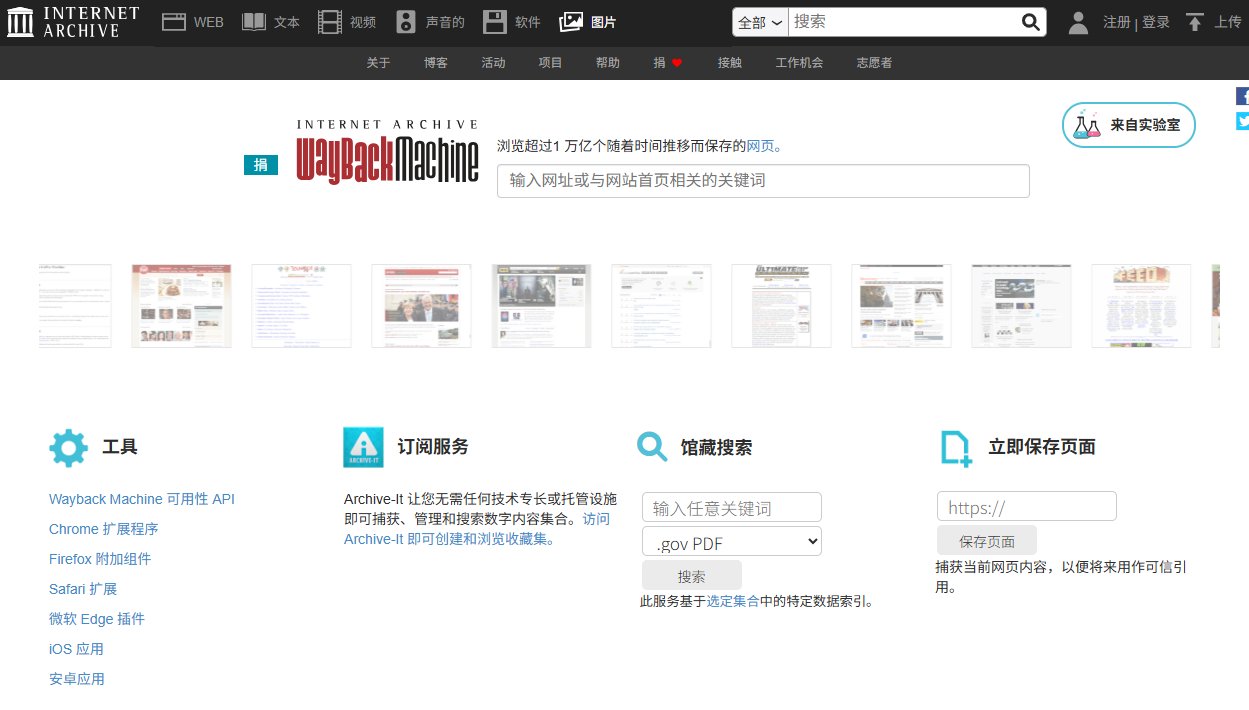Open the iOS 应用 link
Screen dimensions: 1249x710
point(76,649)
